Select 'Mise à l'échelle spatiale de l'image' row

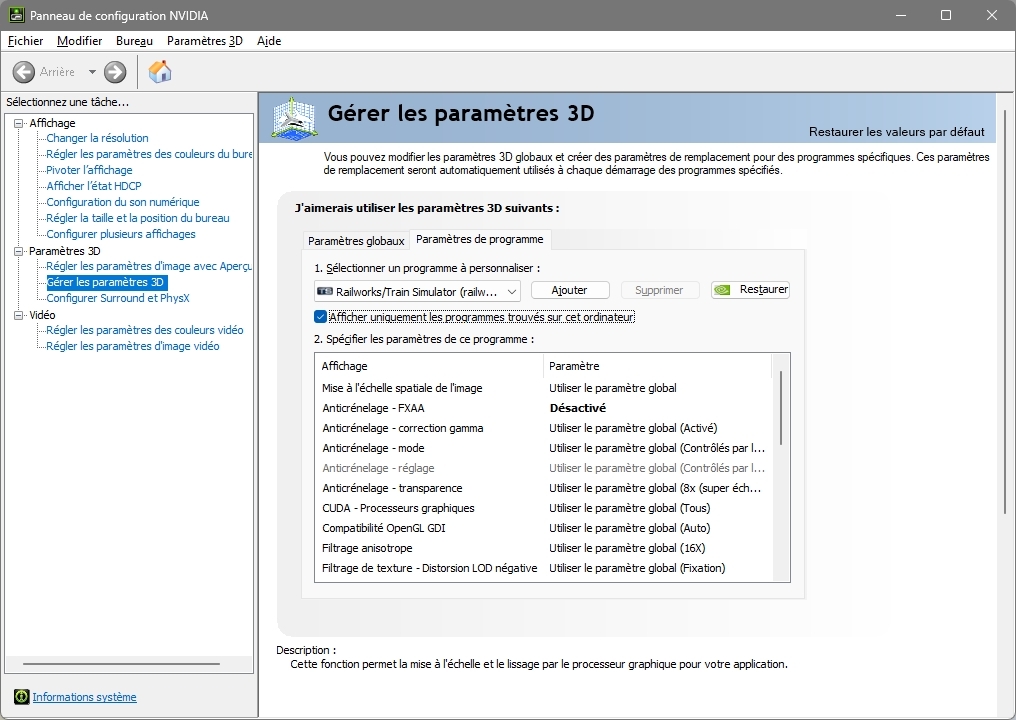(544, 388)
